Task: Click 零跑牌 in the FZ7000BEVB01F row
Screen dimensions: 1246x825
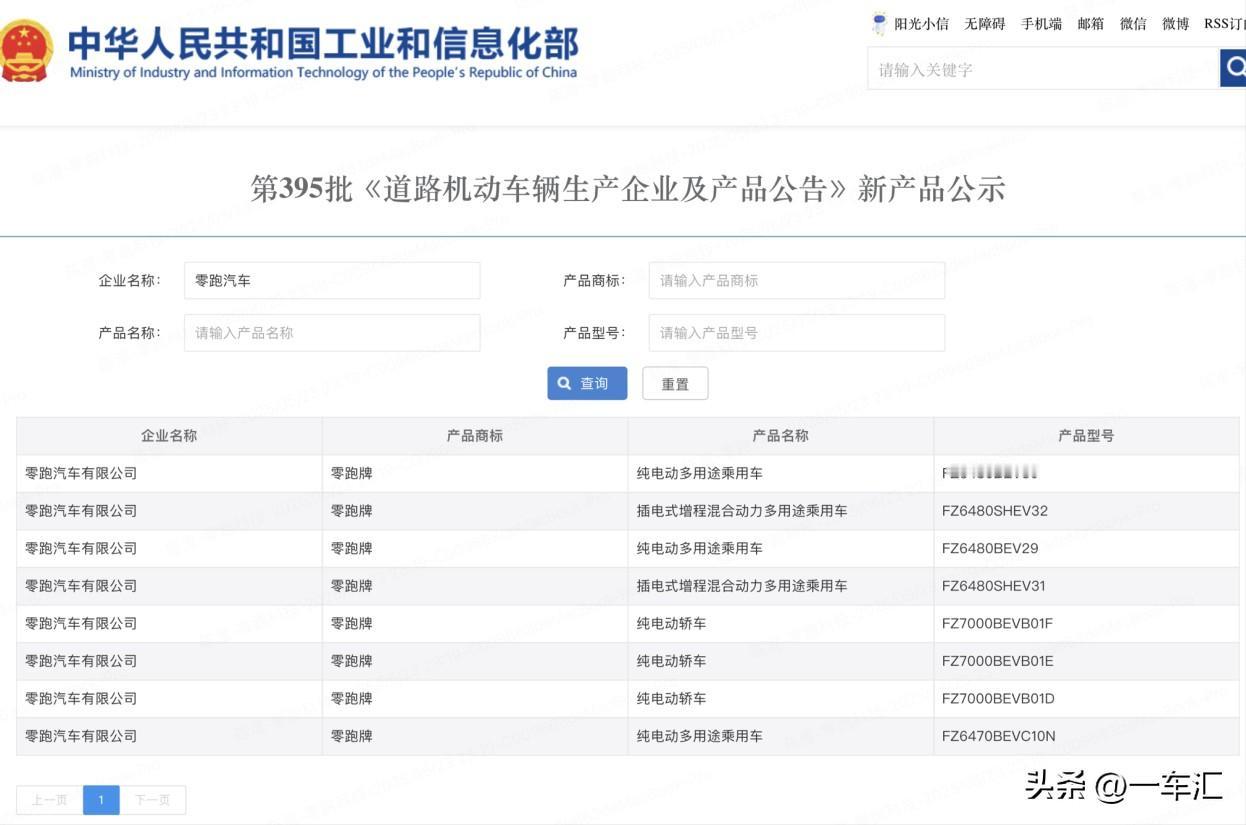Action: [x=352, y=623]
